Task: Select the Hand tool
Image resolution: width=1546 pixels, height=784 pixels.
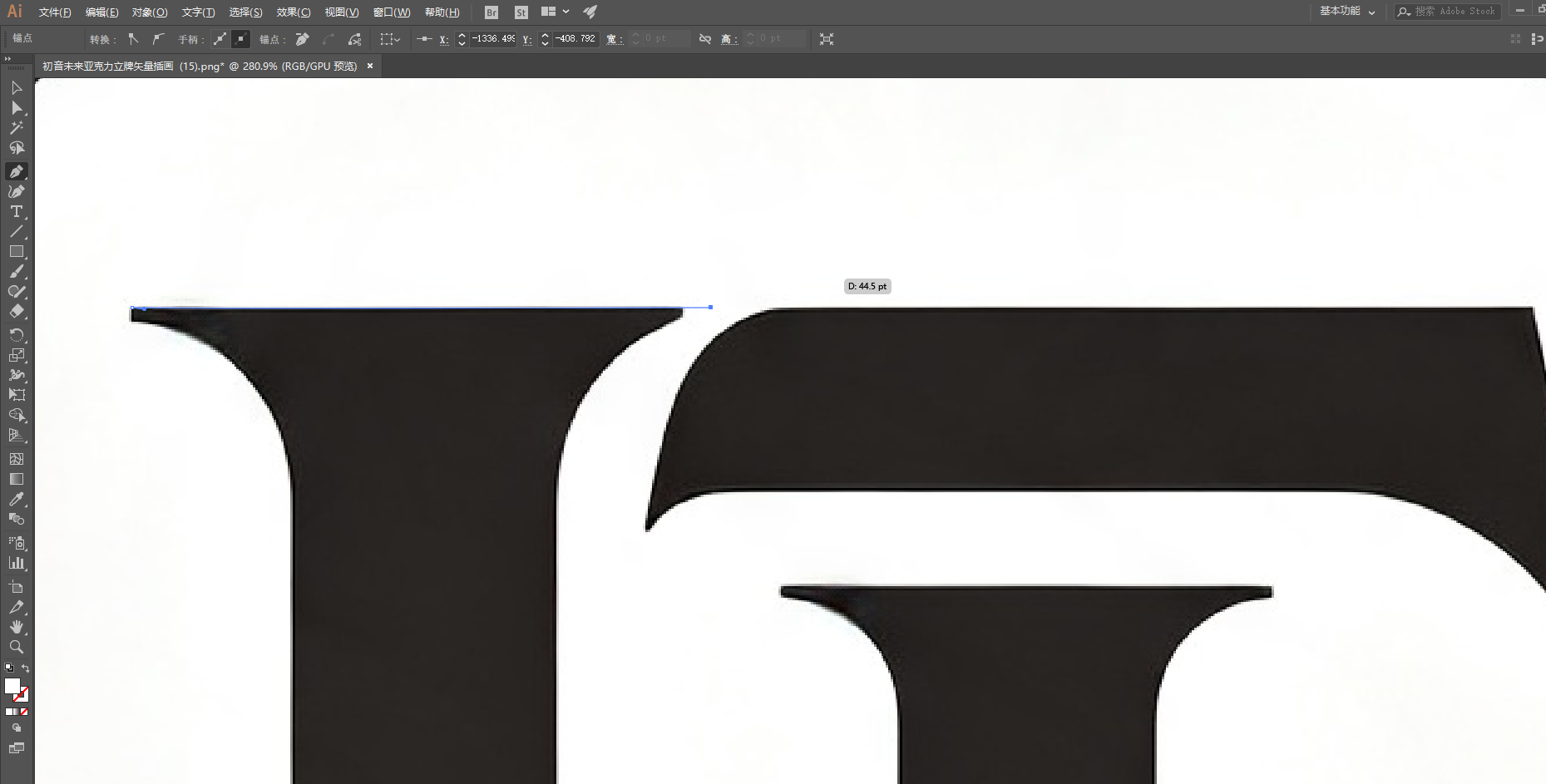Action: click(x=17, y=627)
